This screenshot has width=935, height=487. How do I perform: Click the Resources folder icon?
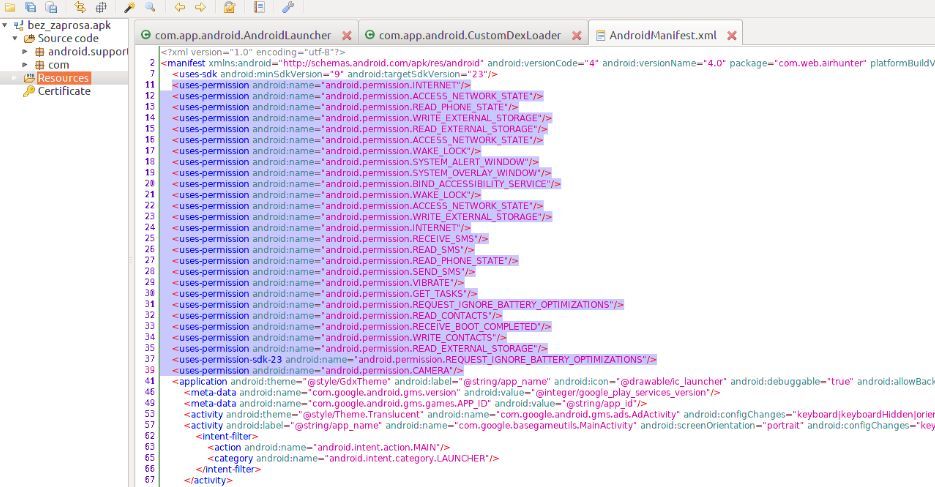pyautogui.click(x=29, y=78)
